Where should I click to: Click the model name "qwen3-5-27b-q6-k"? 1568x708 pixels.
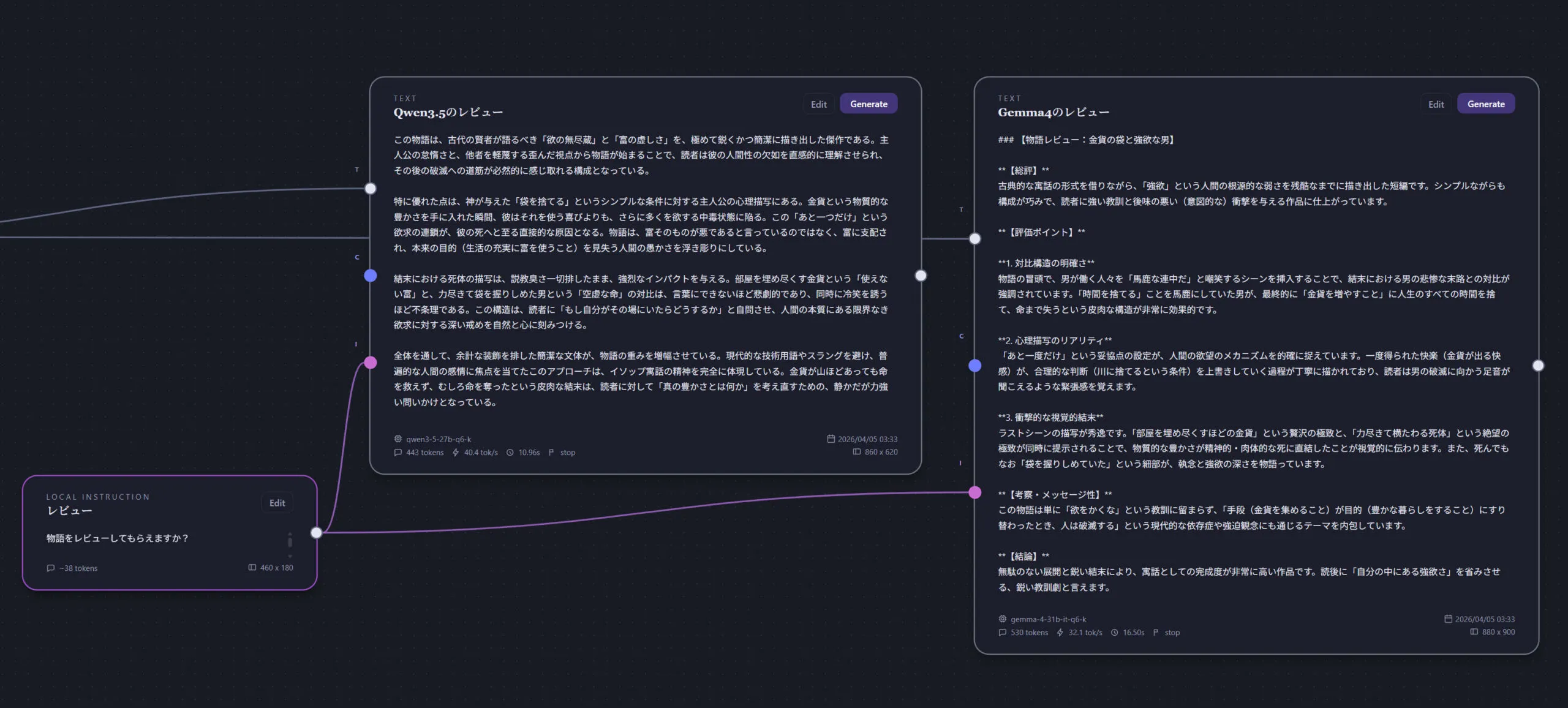(439, 439)
